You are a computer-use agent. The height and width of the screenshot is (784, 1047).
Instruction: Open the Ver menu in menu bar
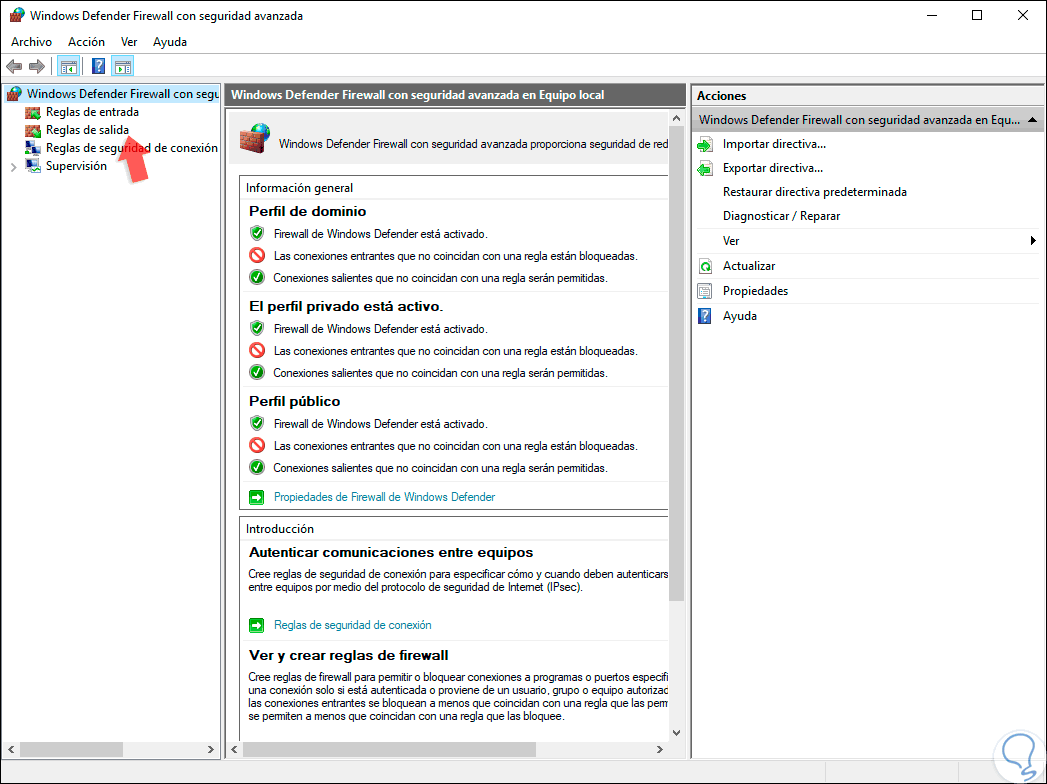point(129,41)
